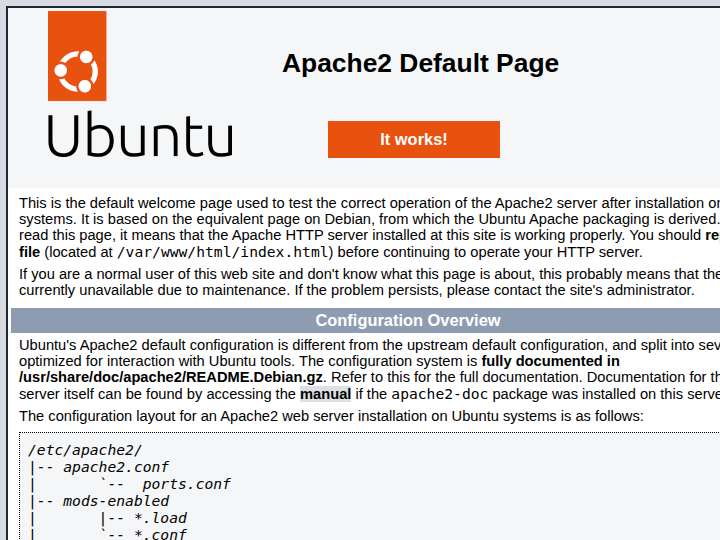Click the "Configuration Overview" section header
The image size is (720, 540).
408,320
